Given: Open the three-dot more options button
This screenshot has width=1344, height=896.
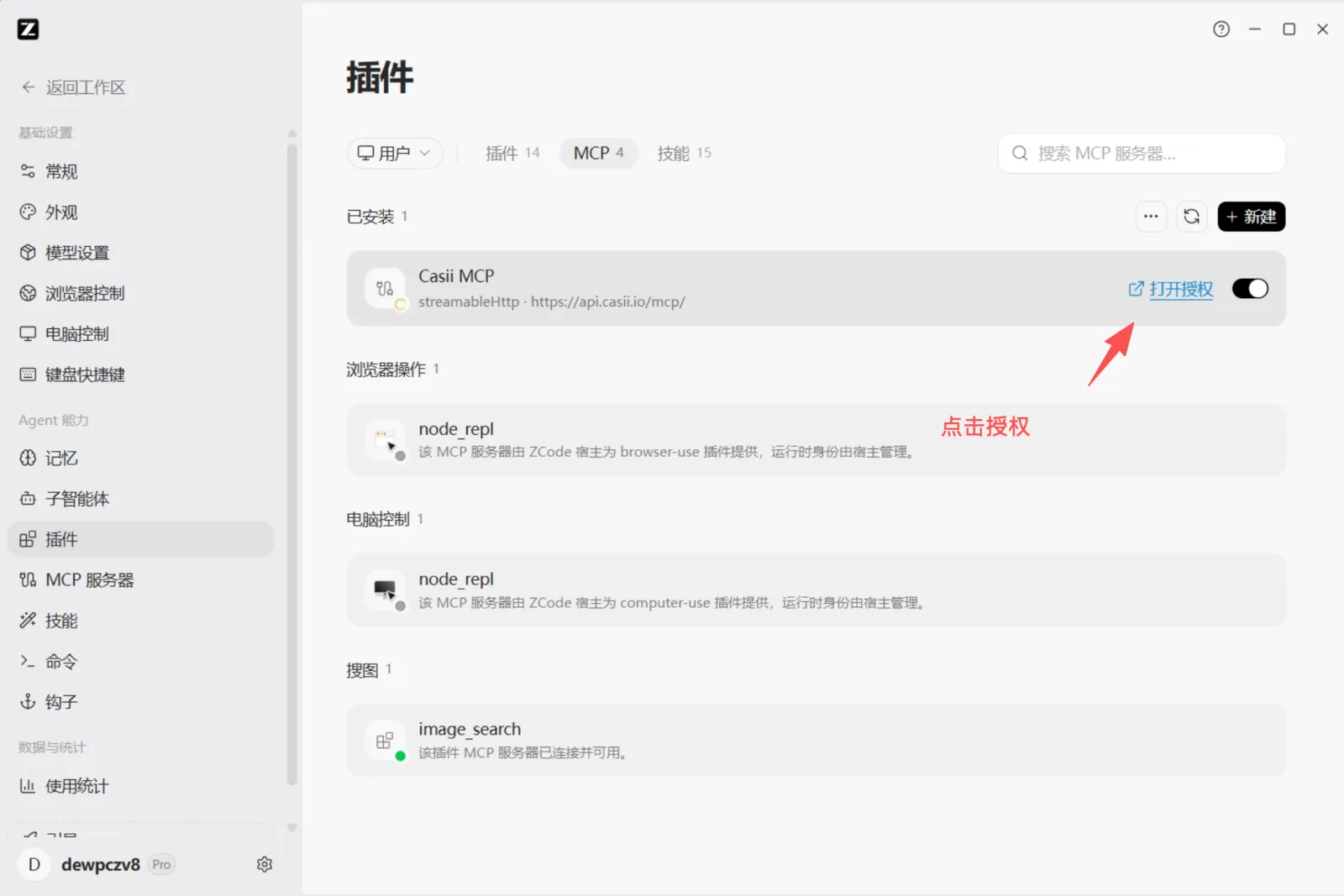Looking at the screenshot, I should [1151, 217].
